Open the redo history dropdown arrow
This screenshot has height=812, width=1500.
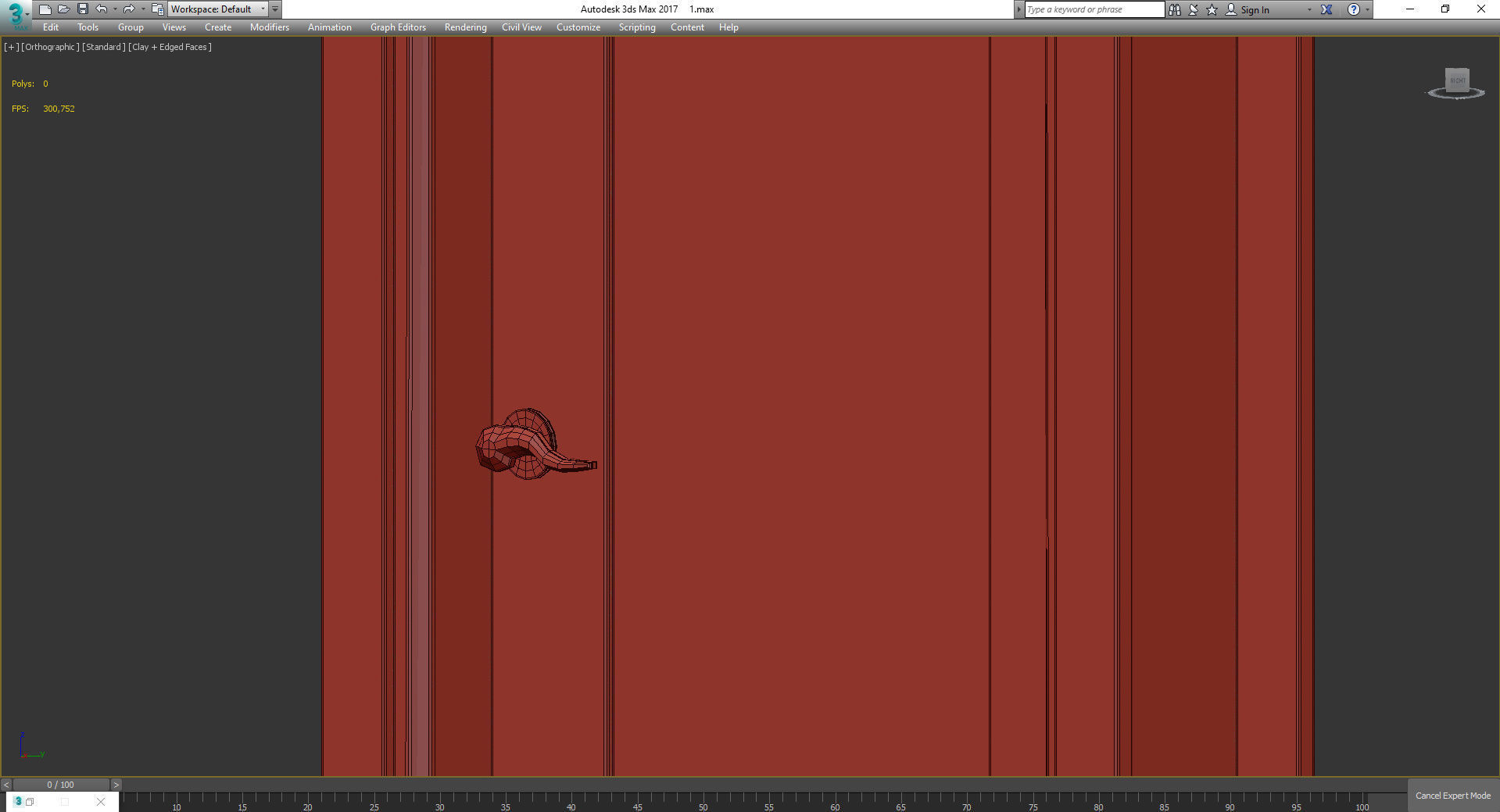(x=142, y=9)
